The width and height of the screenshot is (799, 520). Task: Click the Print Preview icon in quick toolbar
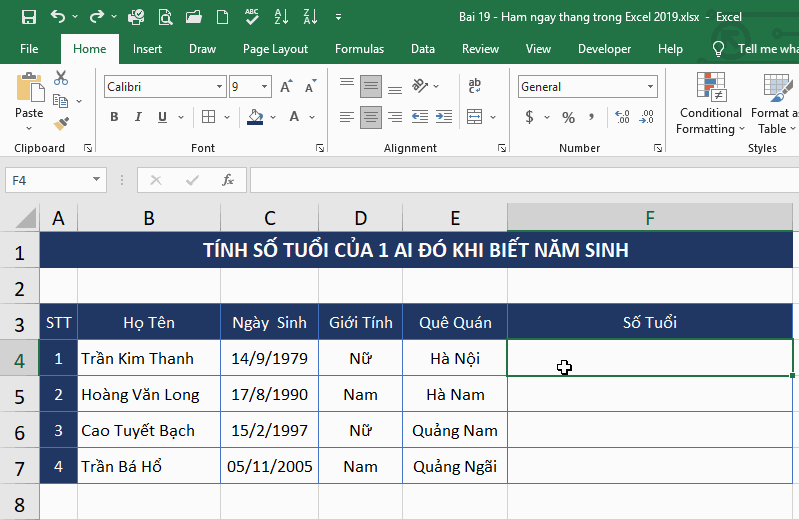point(165,17)
